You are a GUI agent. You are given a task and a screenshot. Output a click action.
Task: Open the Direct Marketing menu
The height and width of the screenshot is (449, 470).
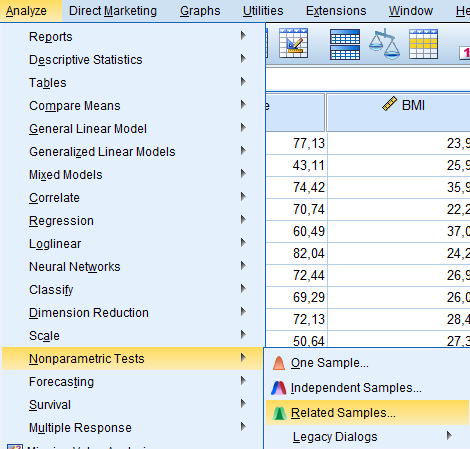pyautogui.click(x=113, y=11)
